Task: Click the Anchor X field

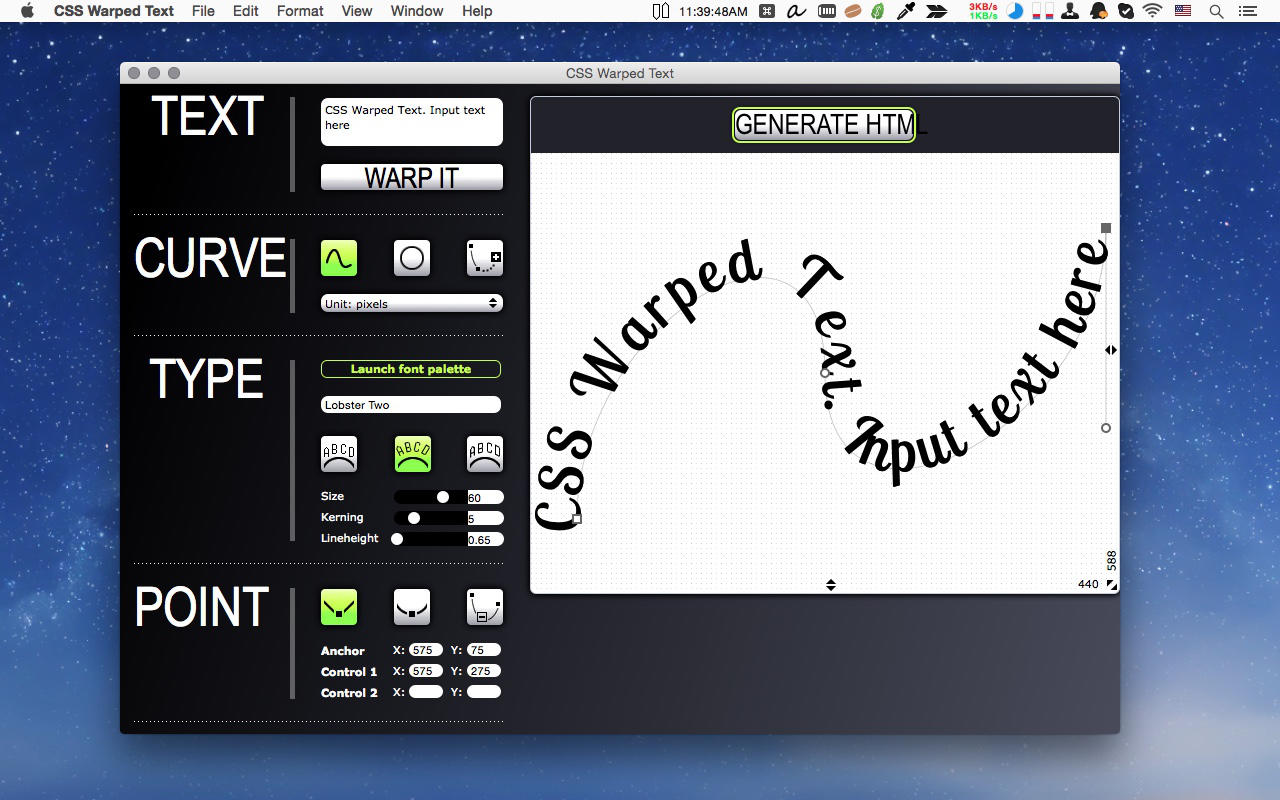Action: (x=426, y=650)
